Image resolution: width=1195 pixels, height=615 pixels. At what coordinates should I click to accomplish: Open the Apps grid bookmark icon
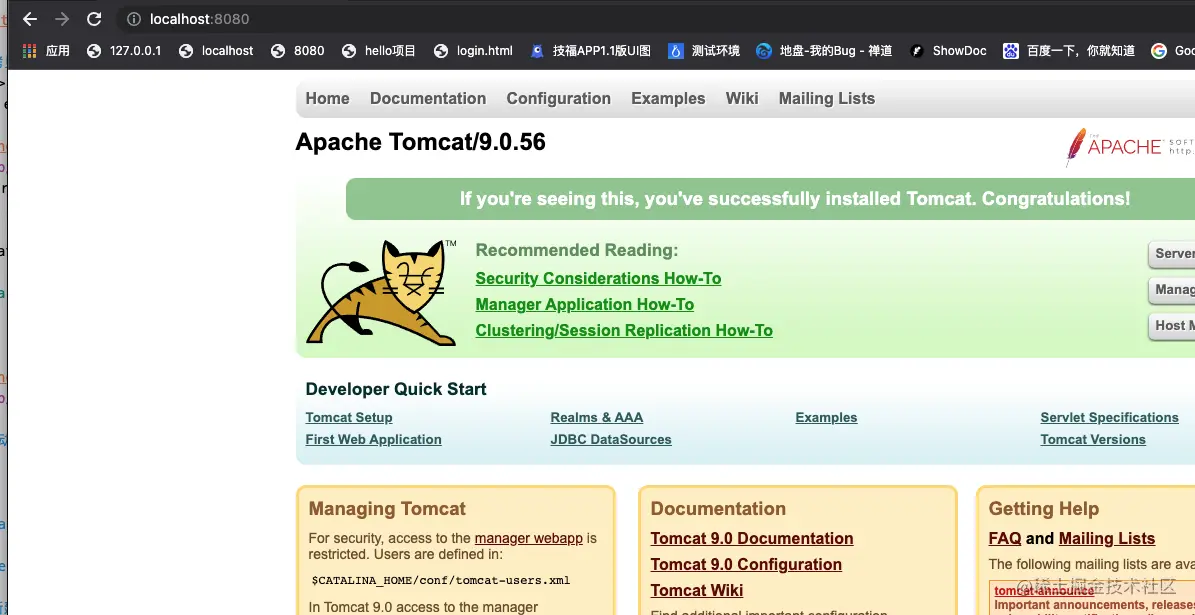pyautogui.click(x=30, y=51)
